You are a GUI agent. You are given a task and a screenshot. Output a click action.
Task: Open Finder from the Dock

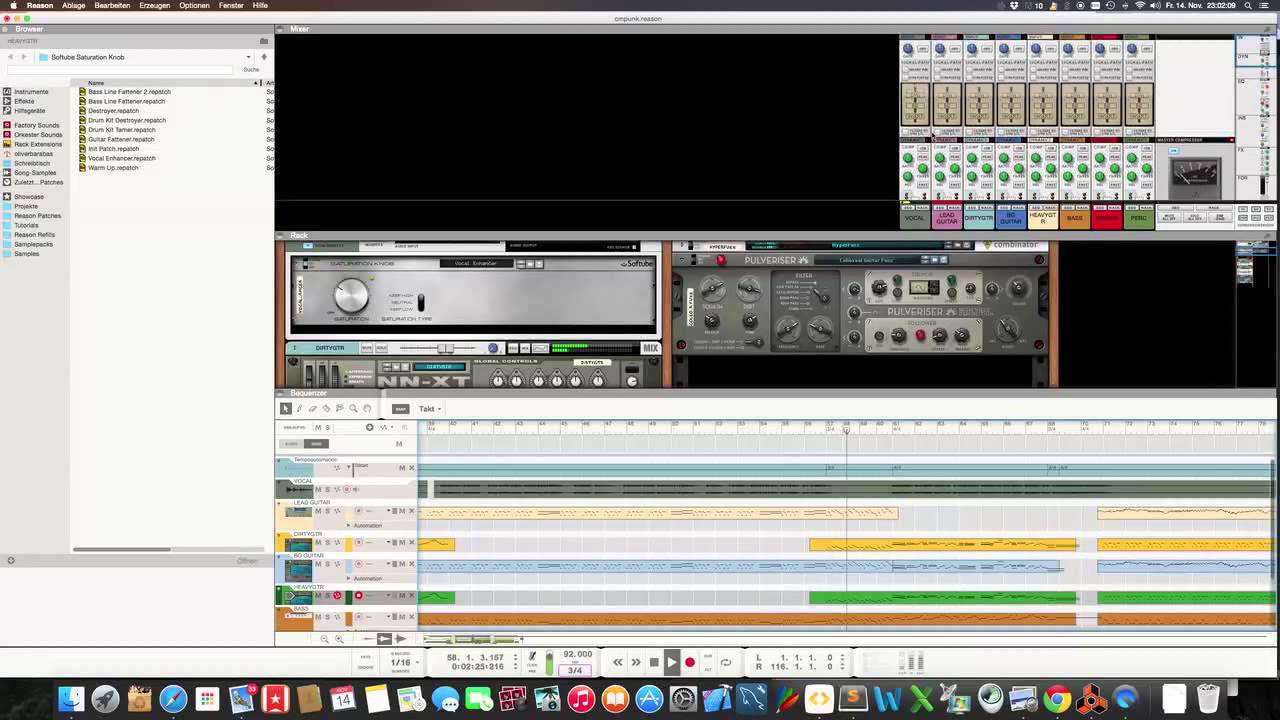pyautogui.click(x=71, y=698)
